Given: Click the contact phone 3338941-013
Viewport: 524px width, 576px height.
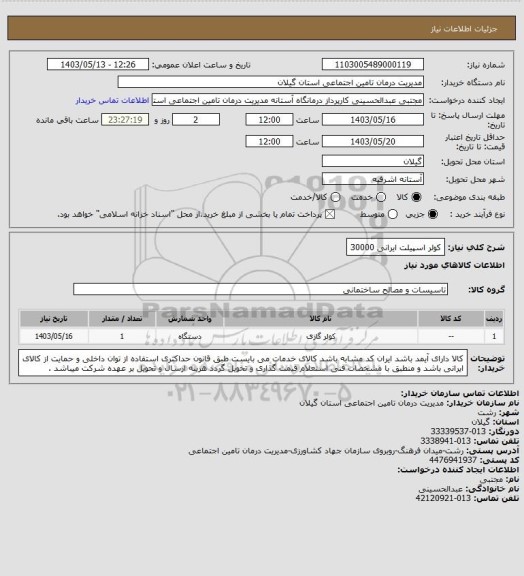Looking at the screenshot, I should pos(445,440).
